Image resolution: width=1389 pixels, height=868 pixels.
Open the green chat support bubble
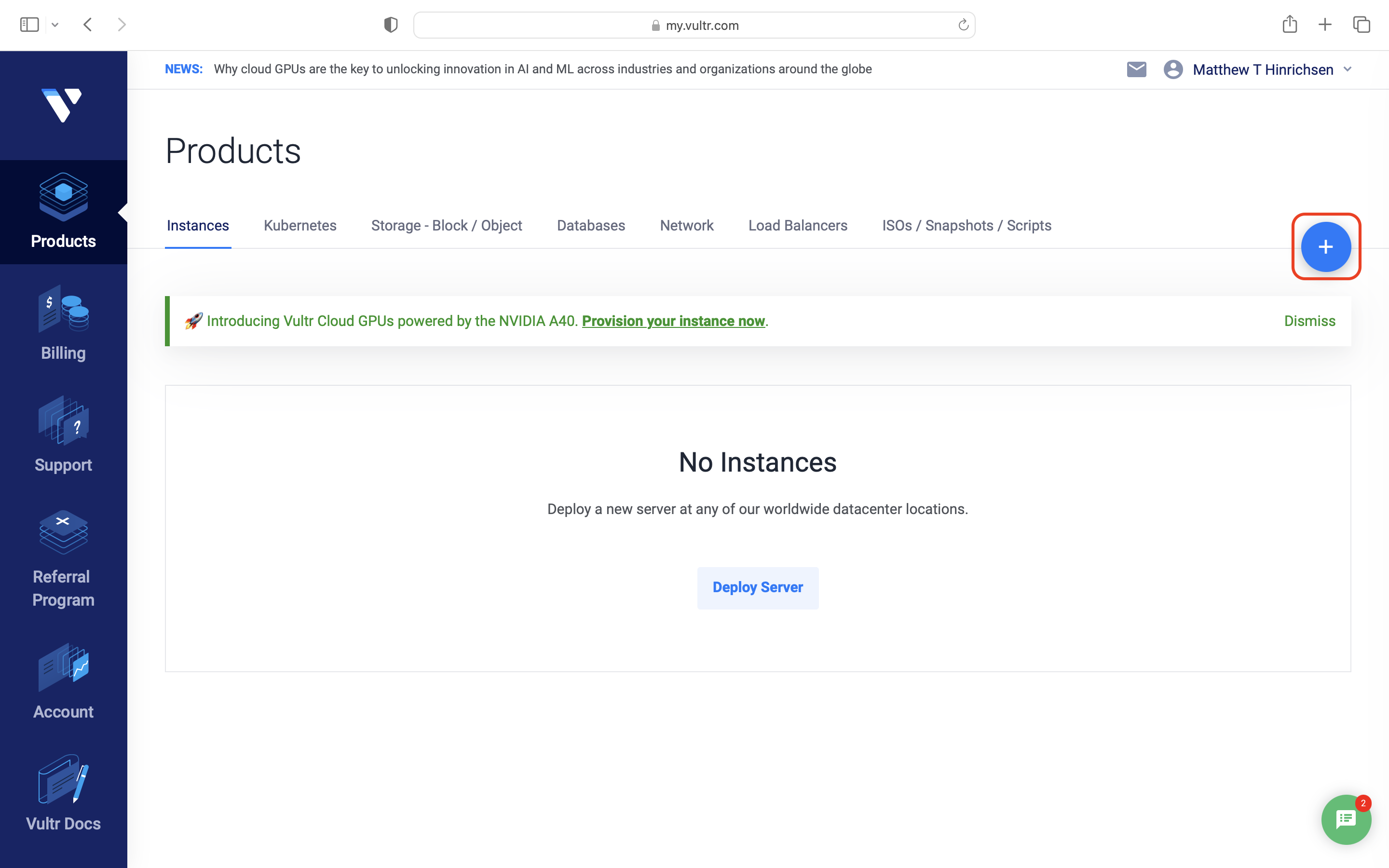(x=1346, y=820)
